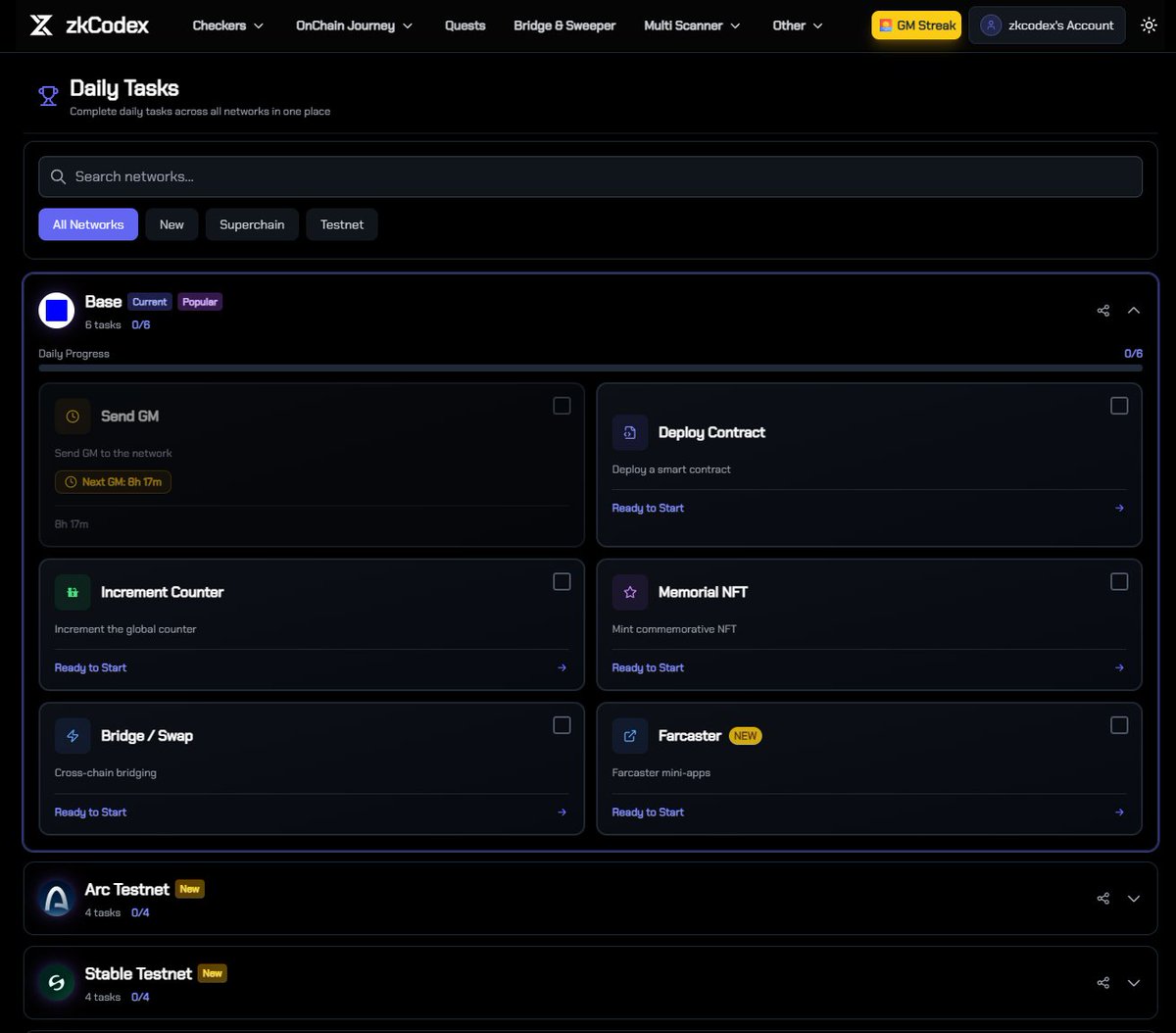
Task: Click the magnifier icon in search bar
Action: click(x=59, y=176)
